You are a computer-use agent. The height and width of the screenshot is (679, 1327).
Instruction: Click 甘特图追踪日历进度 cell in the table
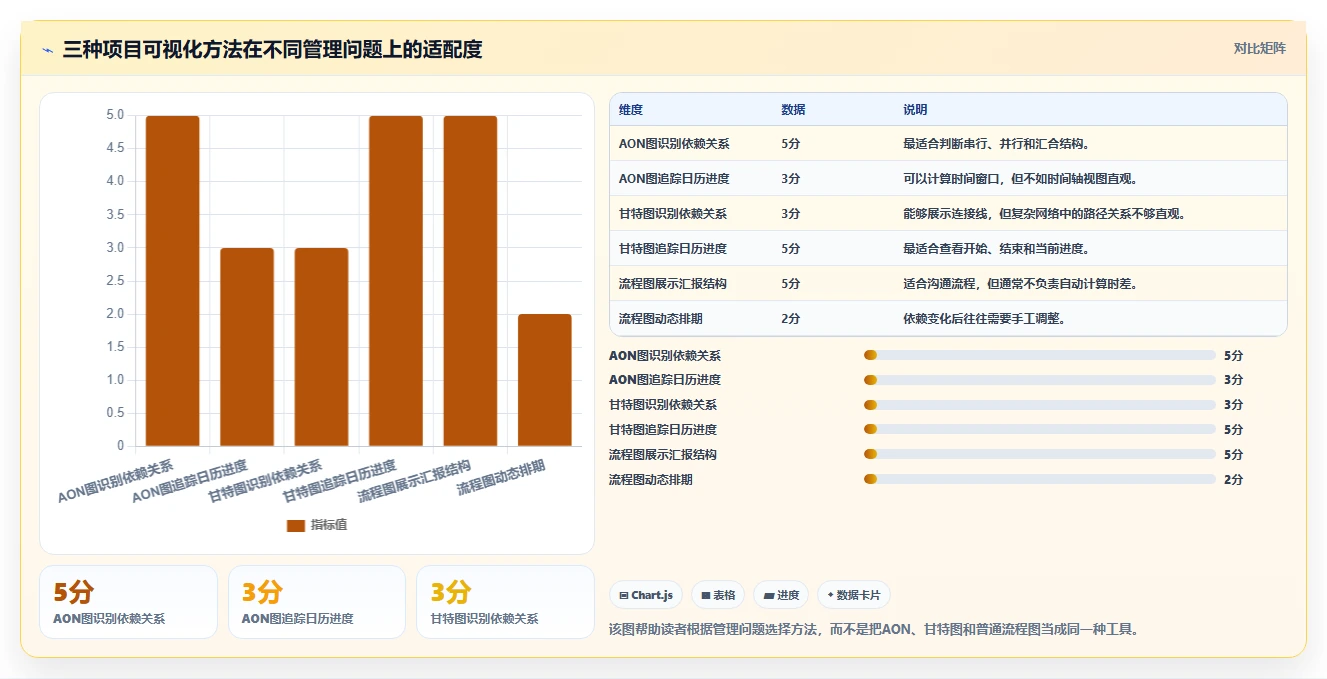coord(673,249)
